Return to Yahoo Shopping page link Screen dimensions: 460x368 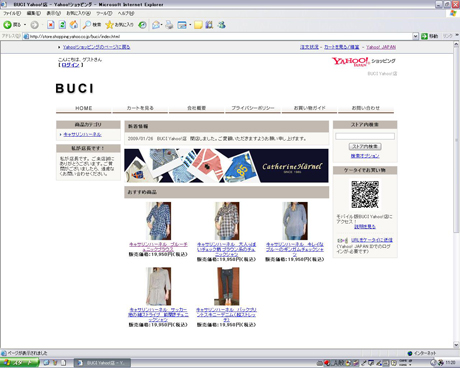pyautogui.click(x=97, y=47)
